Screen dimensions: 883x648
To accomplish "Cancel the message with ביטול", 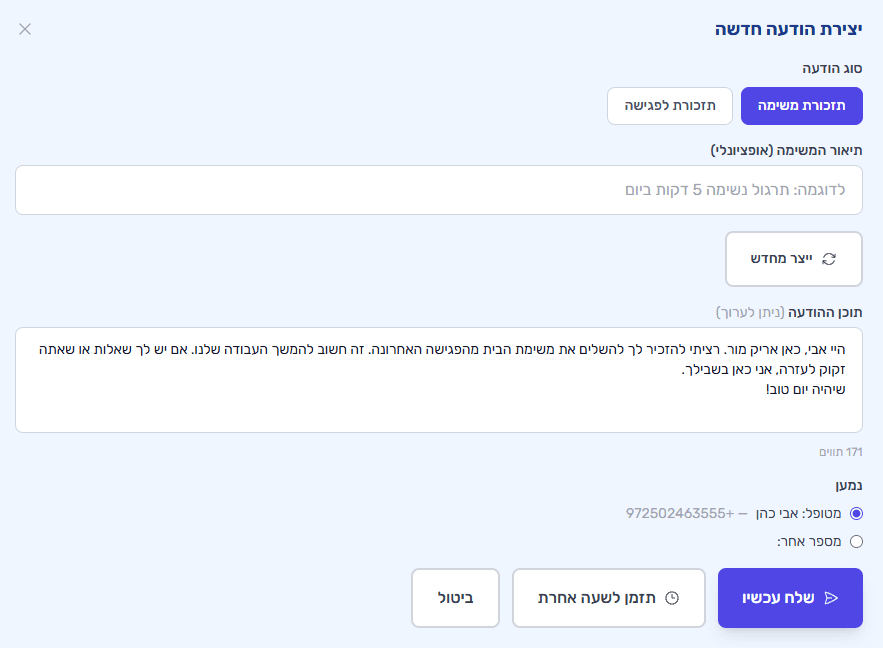I will pyautogui.click(x=455, y=596).
